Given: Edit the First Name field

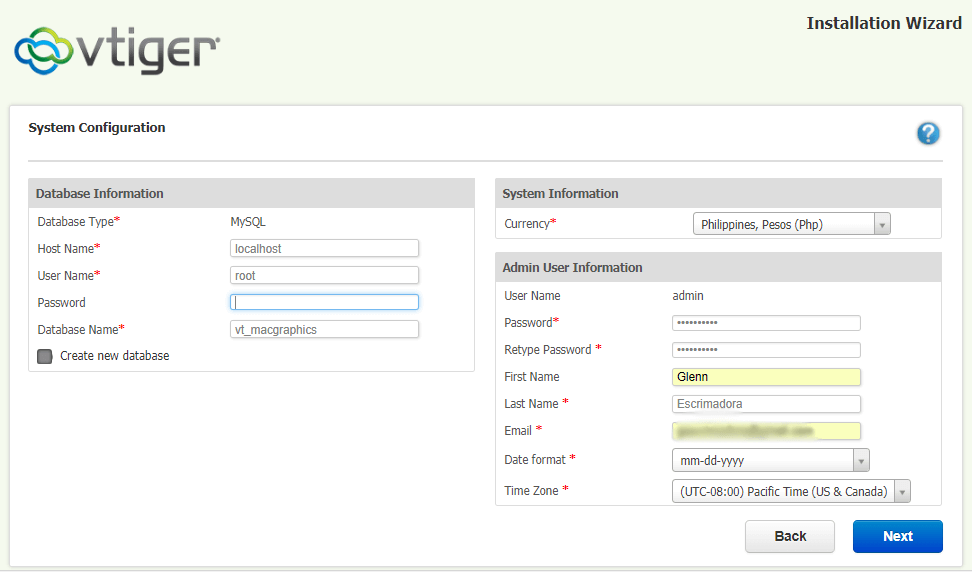Looking at the screenshot, I should click(x=766, y=377).
